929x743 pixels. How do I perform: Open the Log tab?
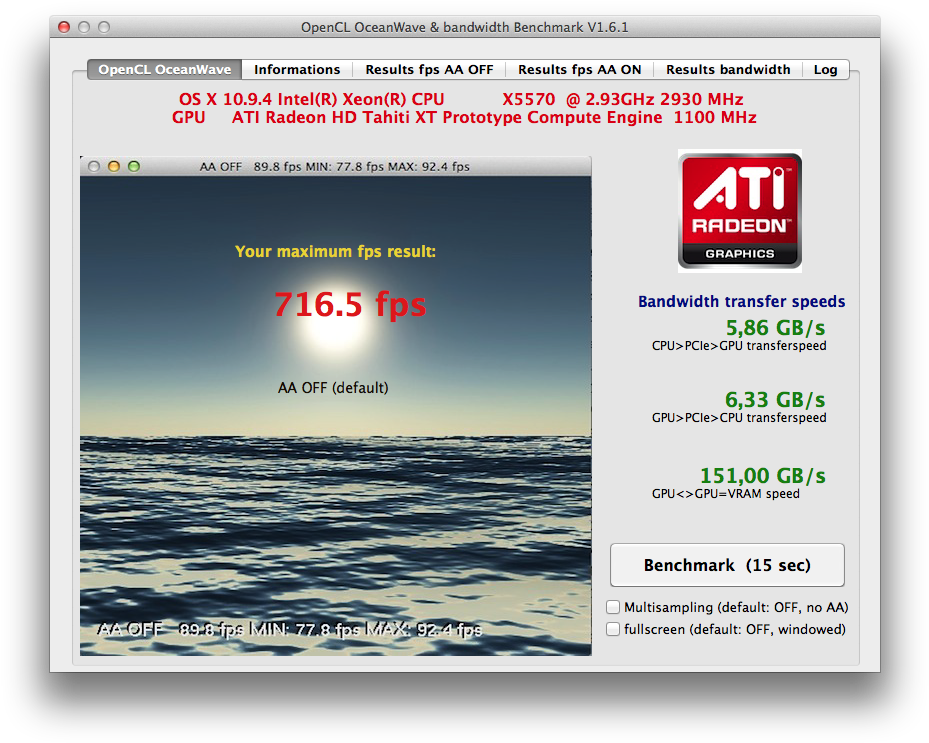(825, 69)
